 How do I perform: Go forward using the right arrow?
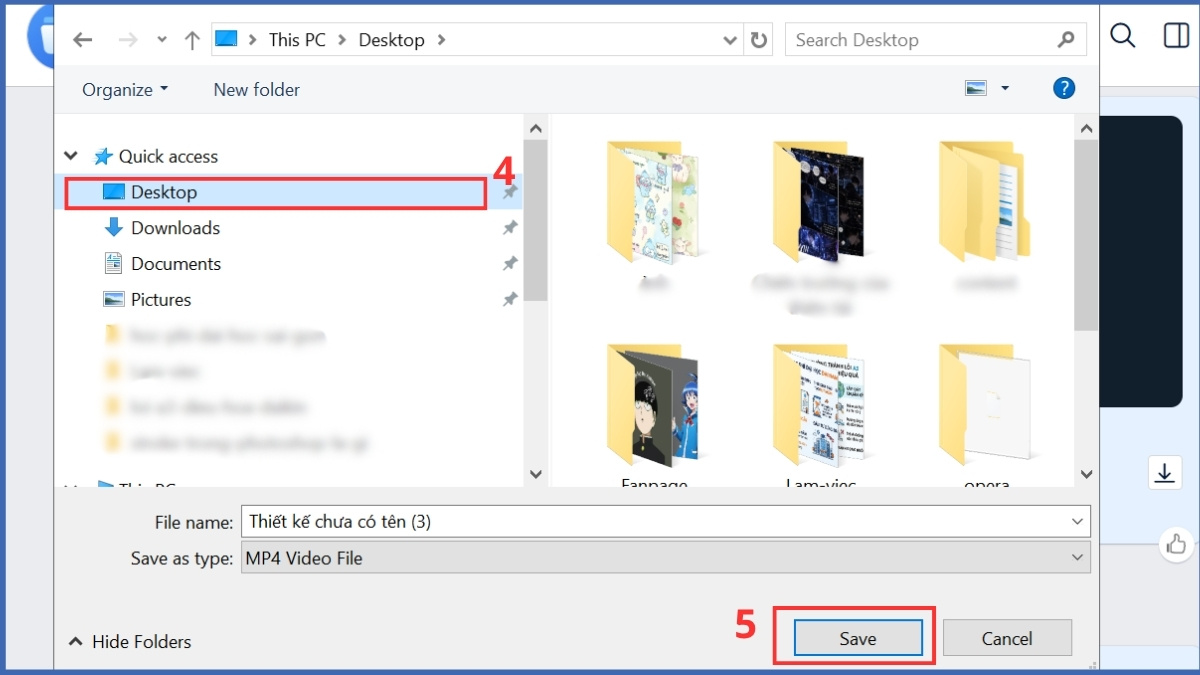click(x=128, y=40)
